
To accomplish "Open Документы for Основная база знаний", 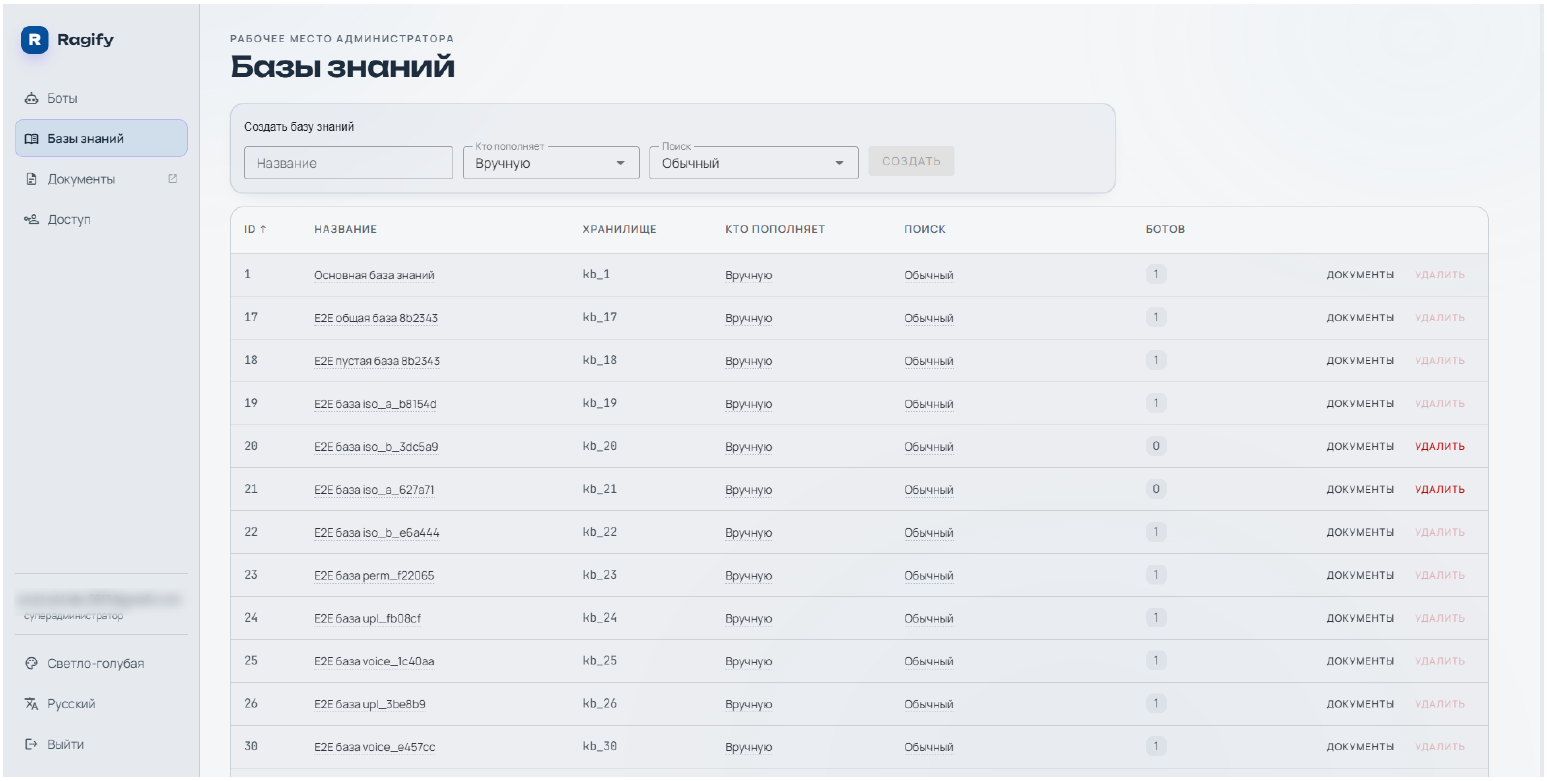I will click(1360, 275).
